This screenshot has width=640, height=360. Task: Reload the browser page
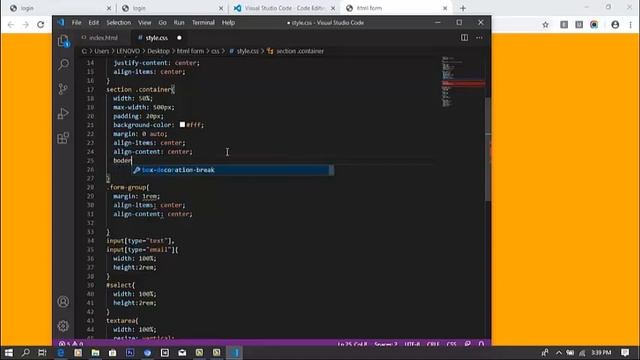(x=40, y=25)
